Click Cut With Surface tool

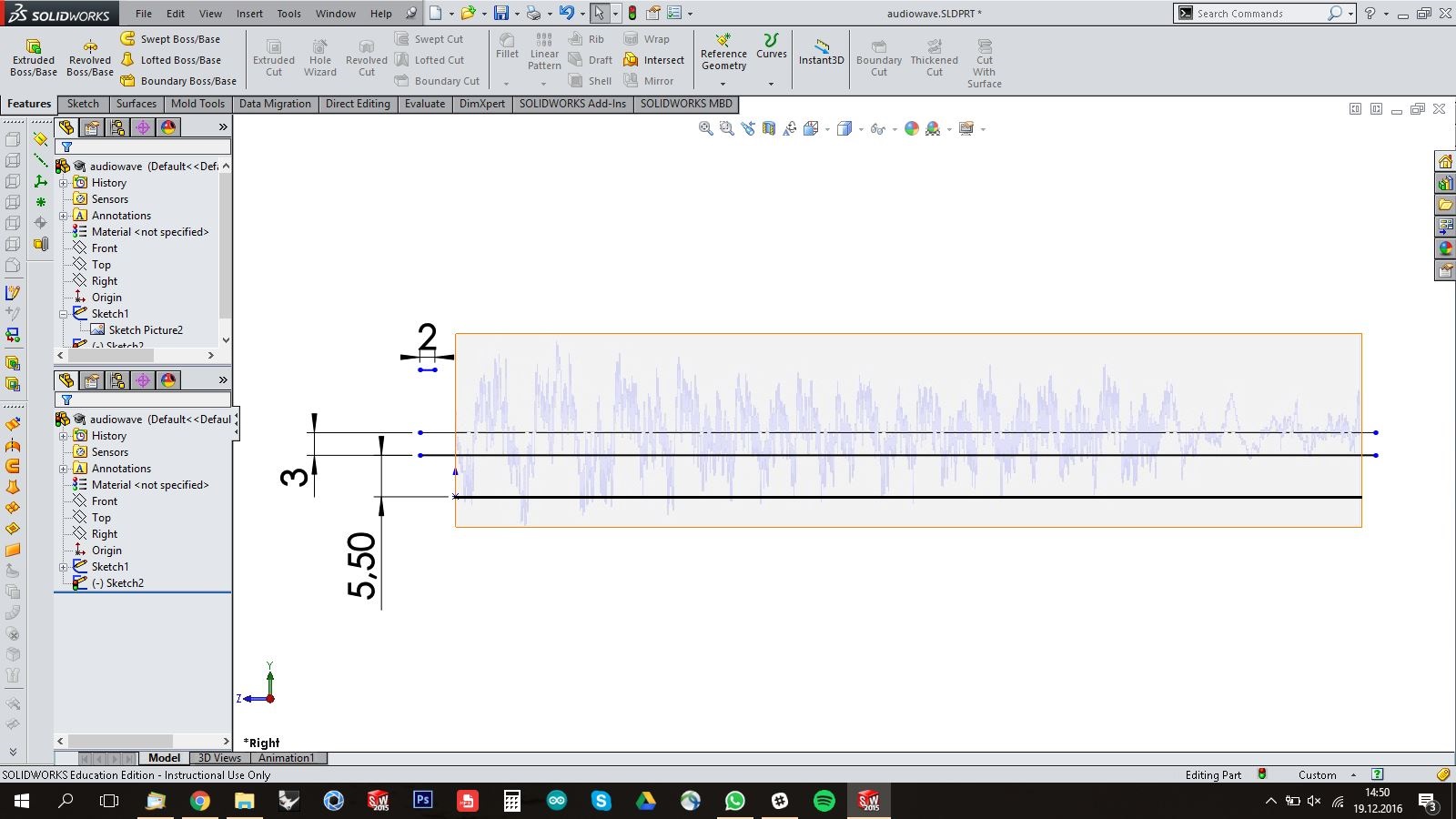click(x=985, y=63)
